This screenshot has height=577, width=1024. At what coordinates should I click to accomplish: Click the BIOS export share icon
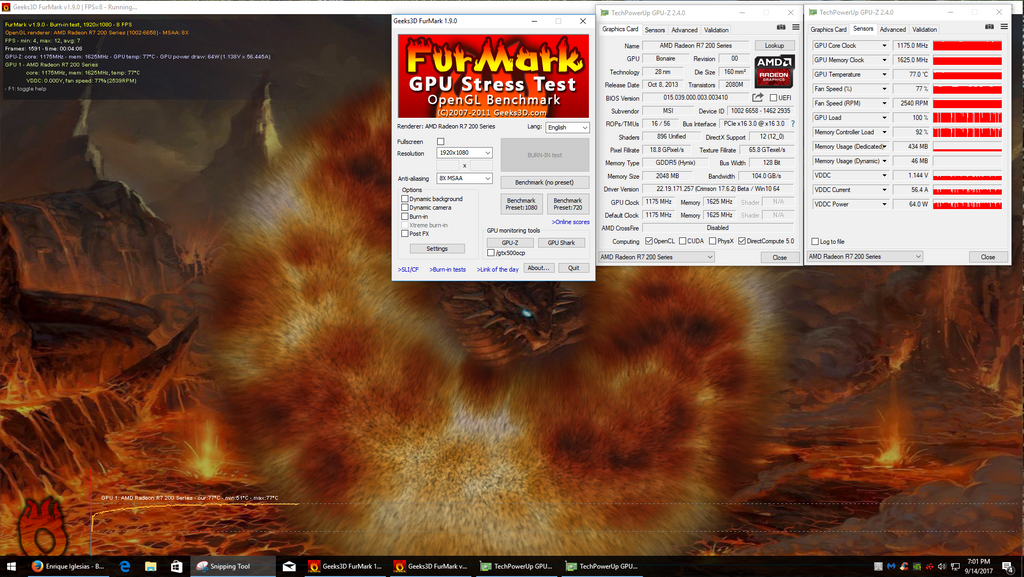click(x=758, y=97)
